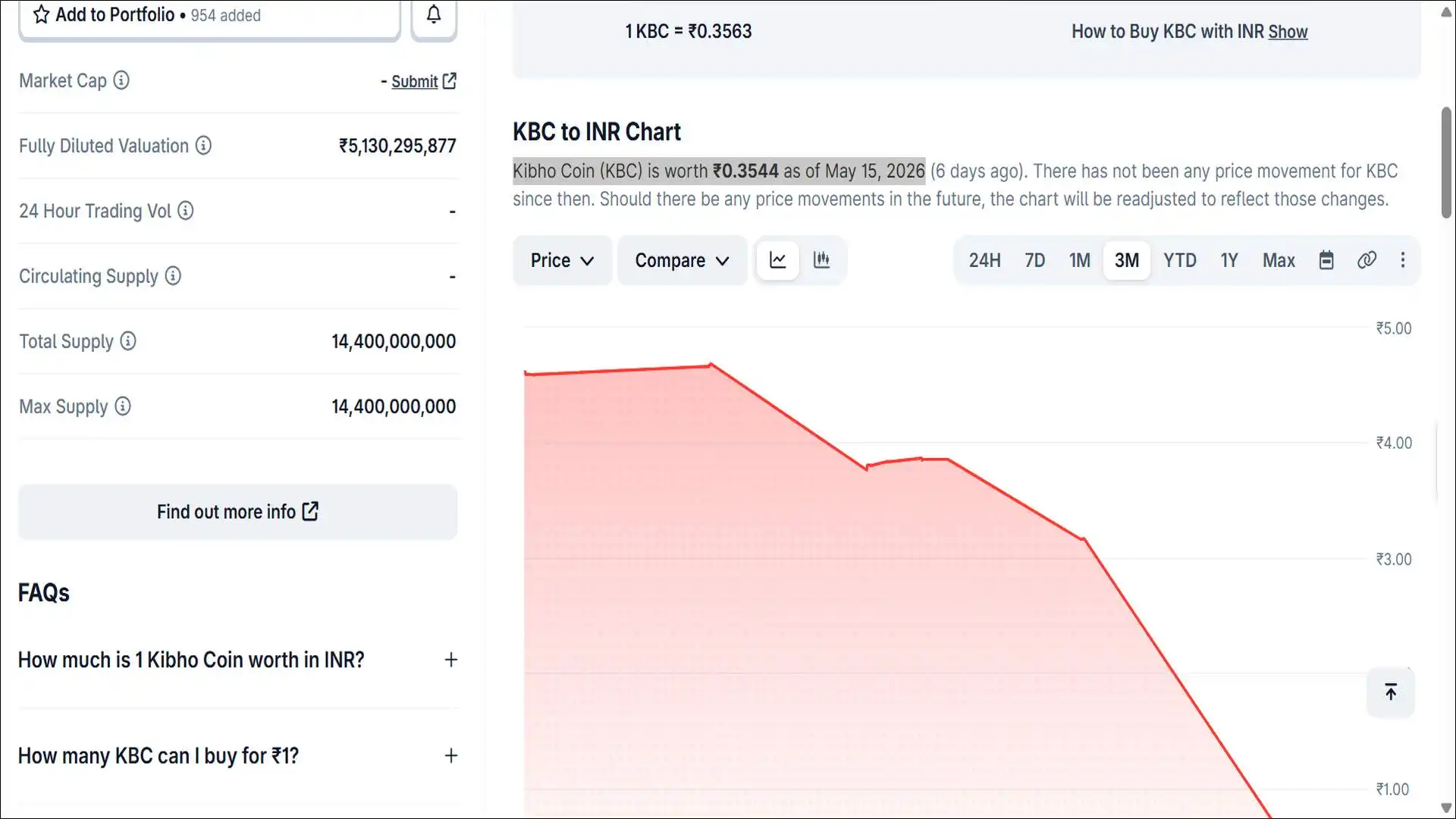Expand 'How much is 1 Kibho Coin worth' FAQ
This screenshot has height=819, width=1456.
click(238, 660)
